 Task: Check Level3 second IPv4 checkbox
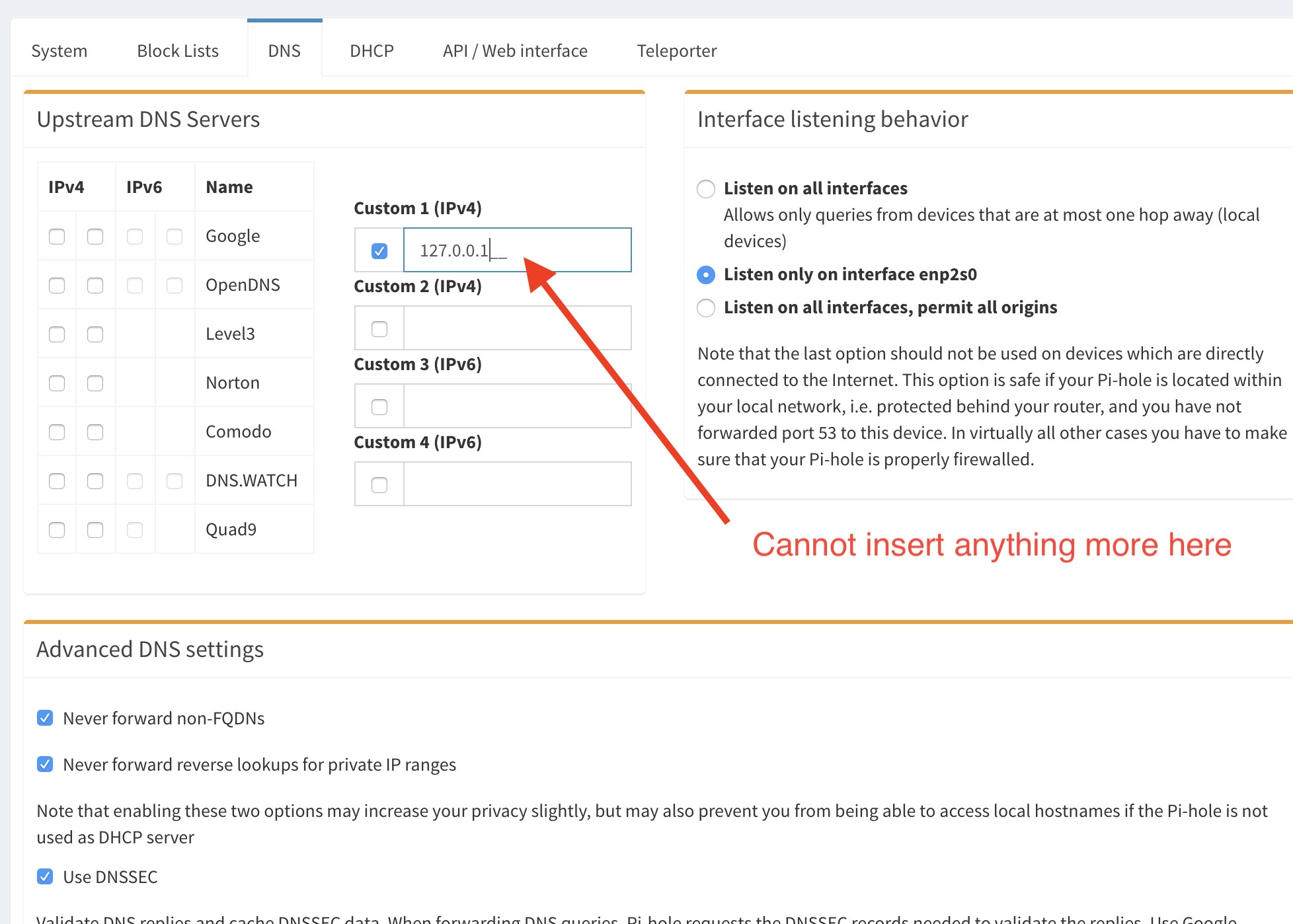95,334
